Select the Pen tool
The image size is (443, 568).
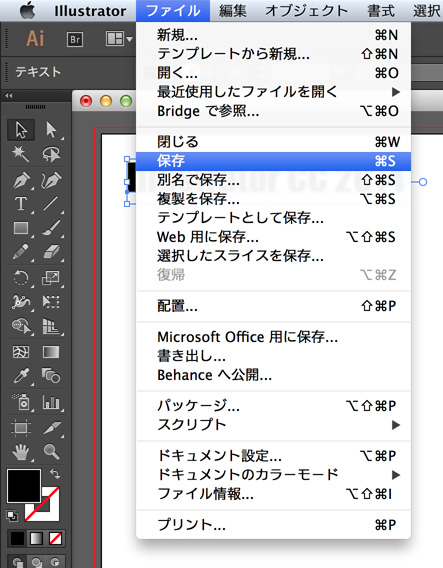click(21, 180)
